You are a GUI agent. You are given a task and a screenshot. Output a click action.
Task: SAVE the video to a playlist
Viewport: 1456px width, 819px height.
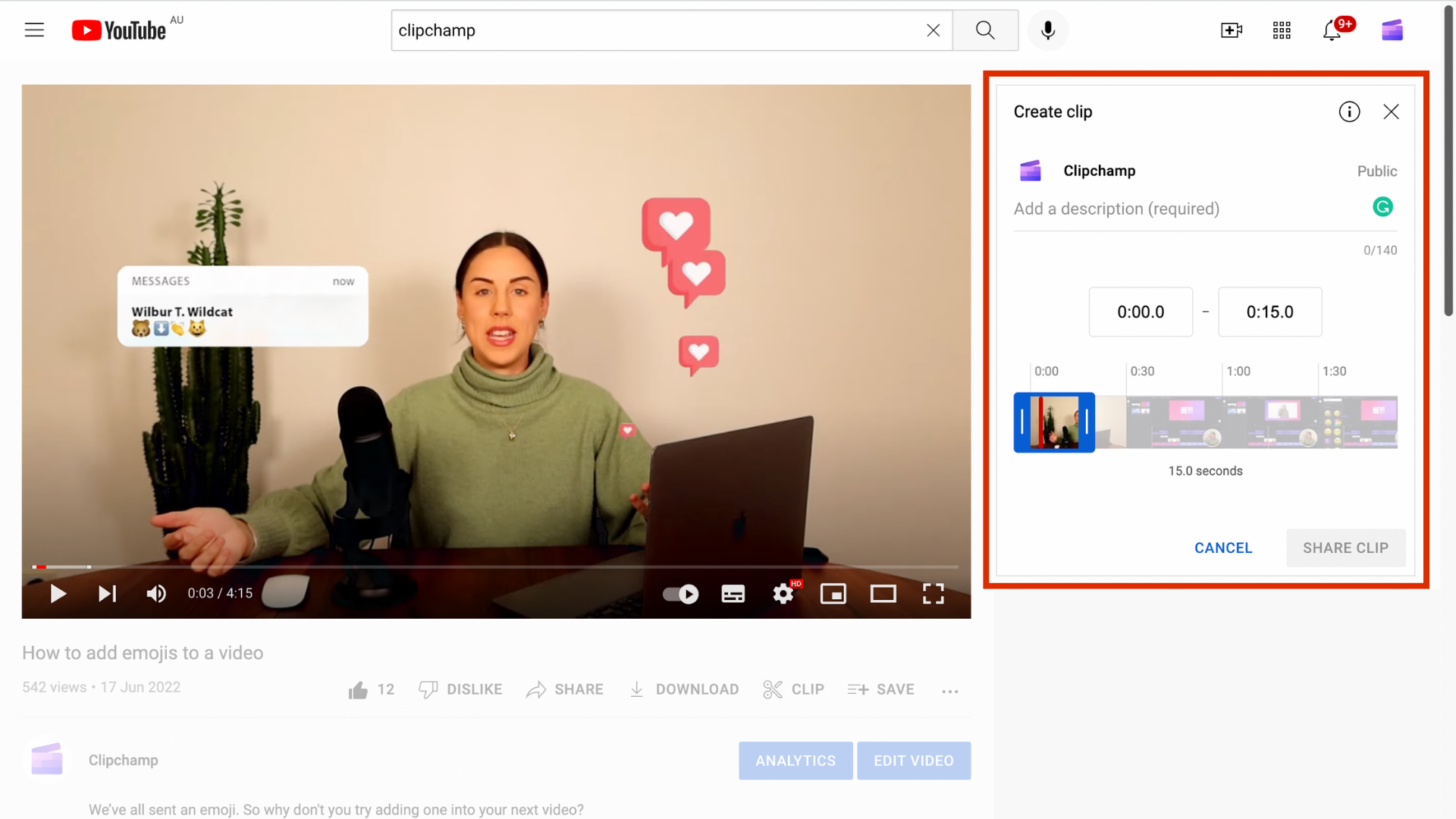pos(881,689)
